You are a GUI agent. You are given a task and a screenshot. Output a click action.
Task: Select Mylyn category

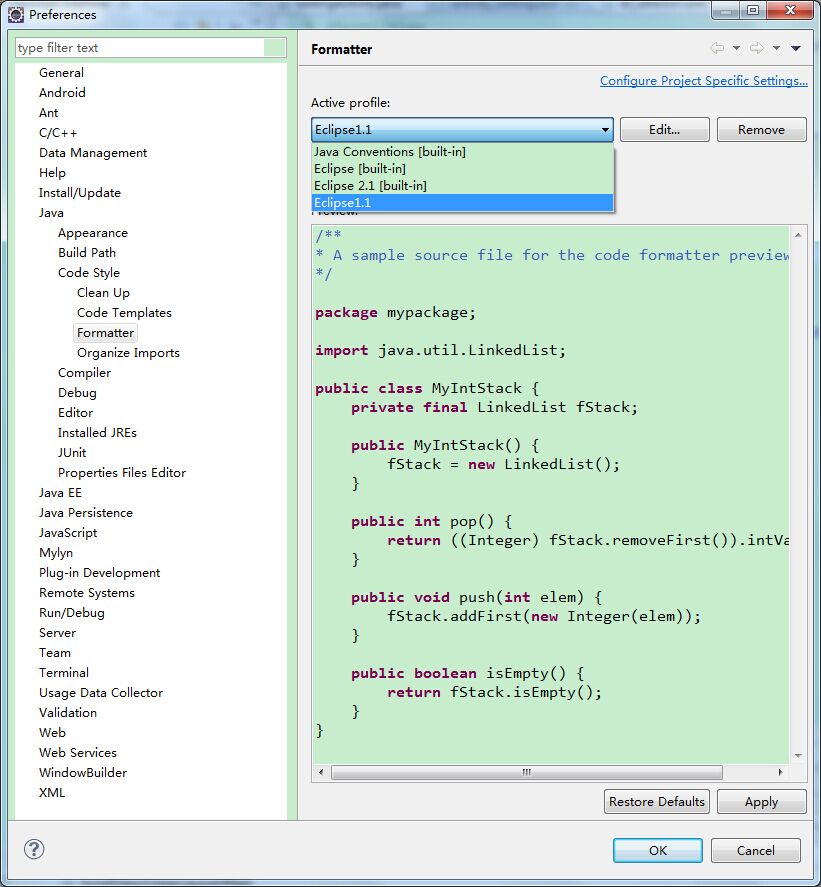click(x=55, y=553)
